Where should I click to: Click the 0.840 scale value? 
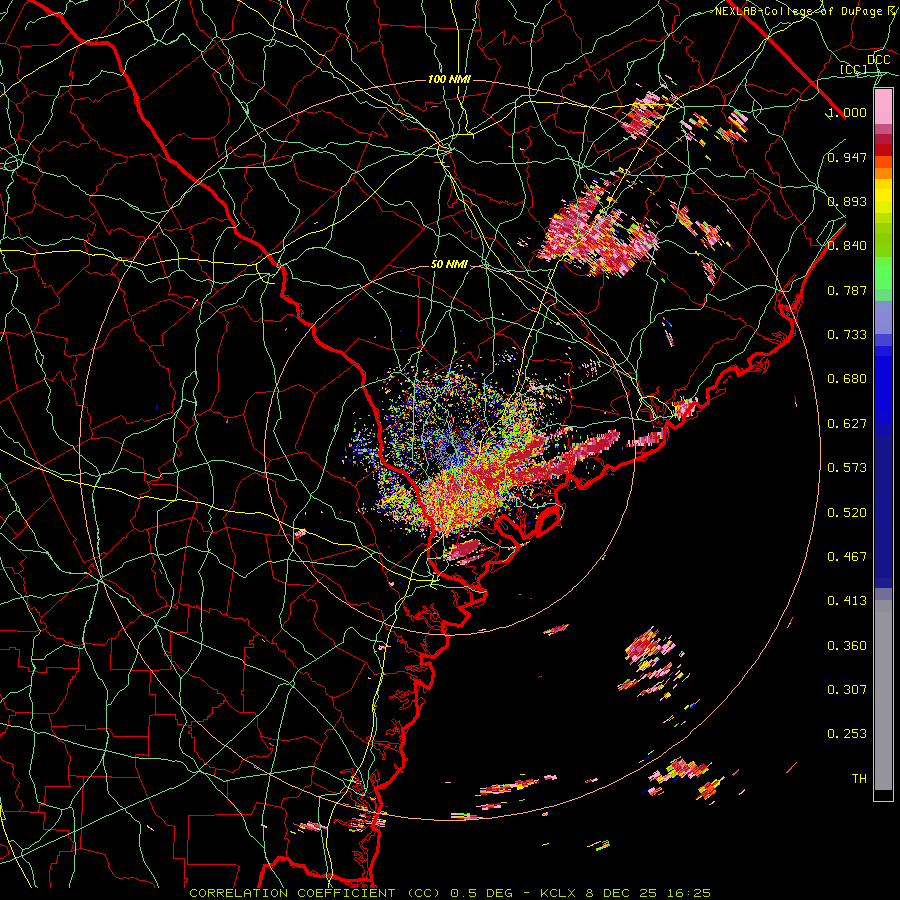[847, 246]
